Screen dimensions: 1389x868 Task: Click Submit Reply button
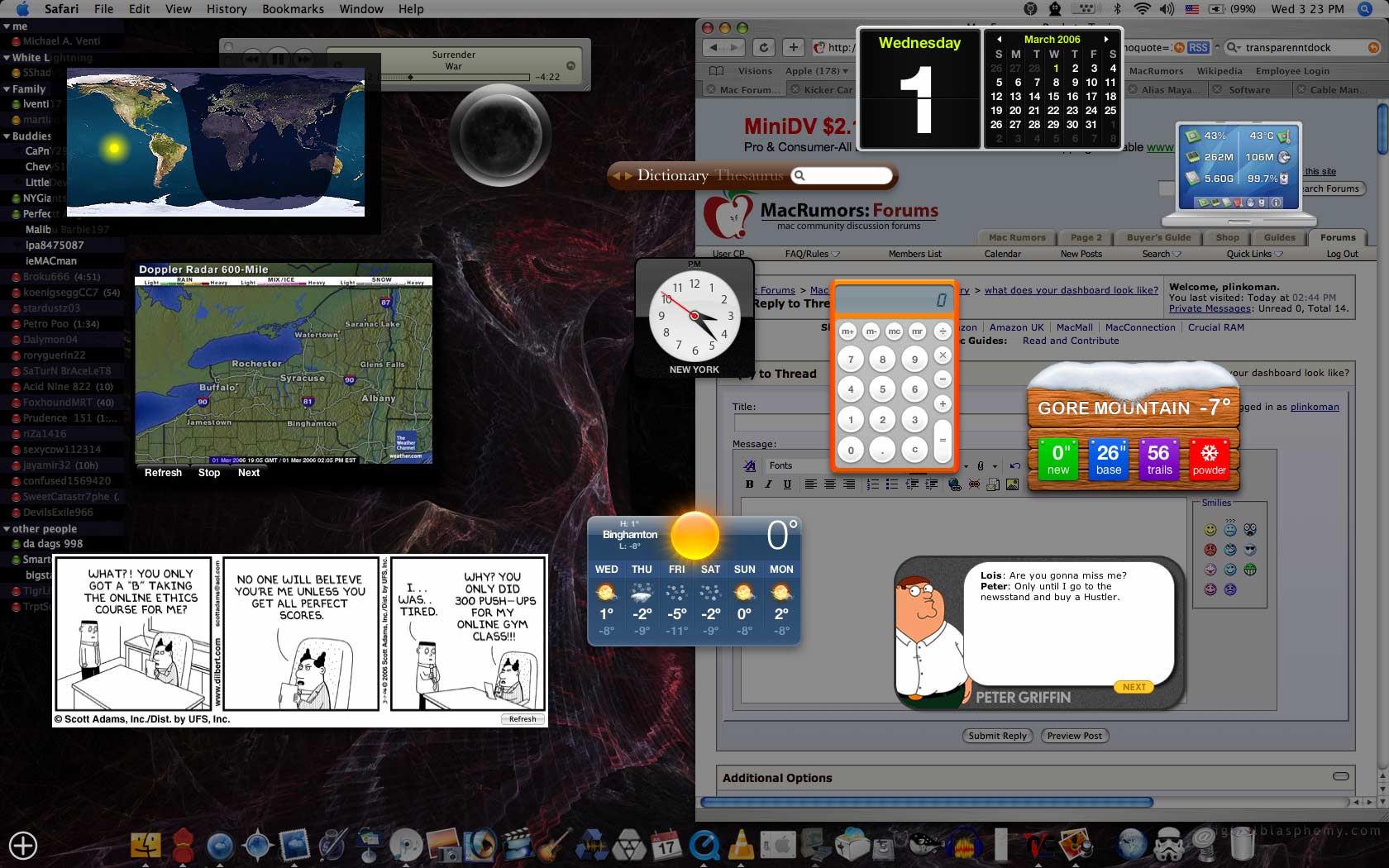coord(997,736)
